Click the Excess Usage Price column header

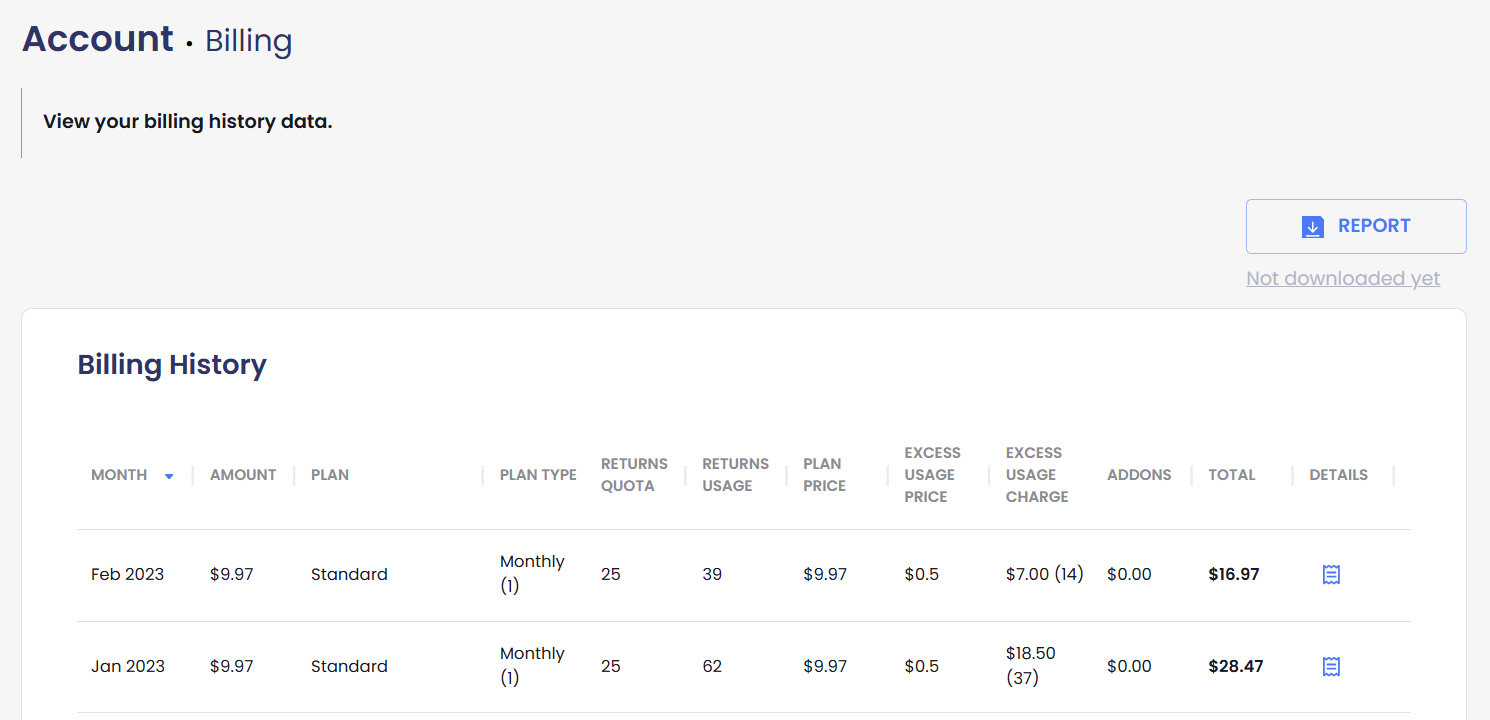pos(932,475)
